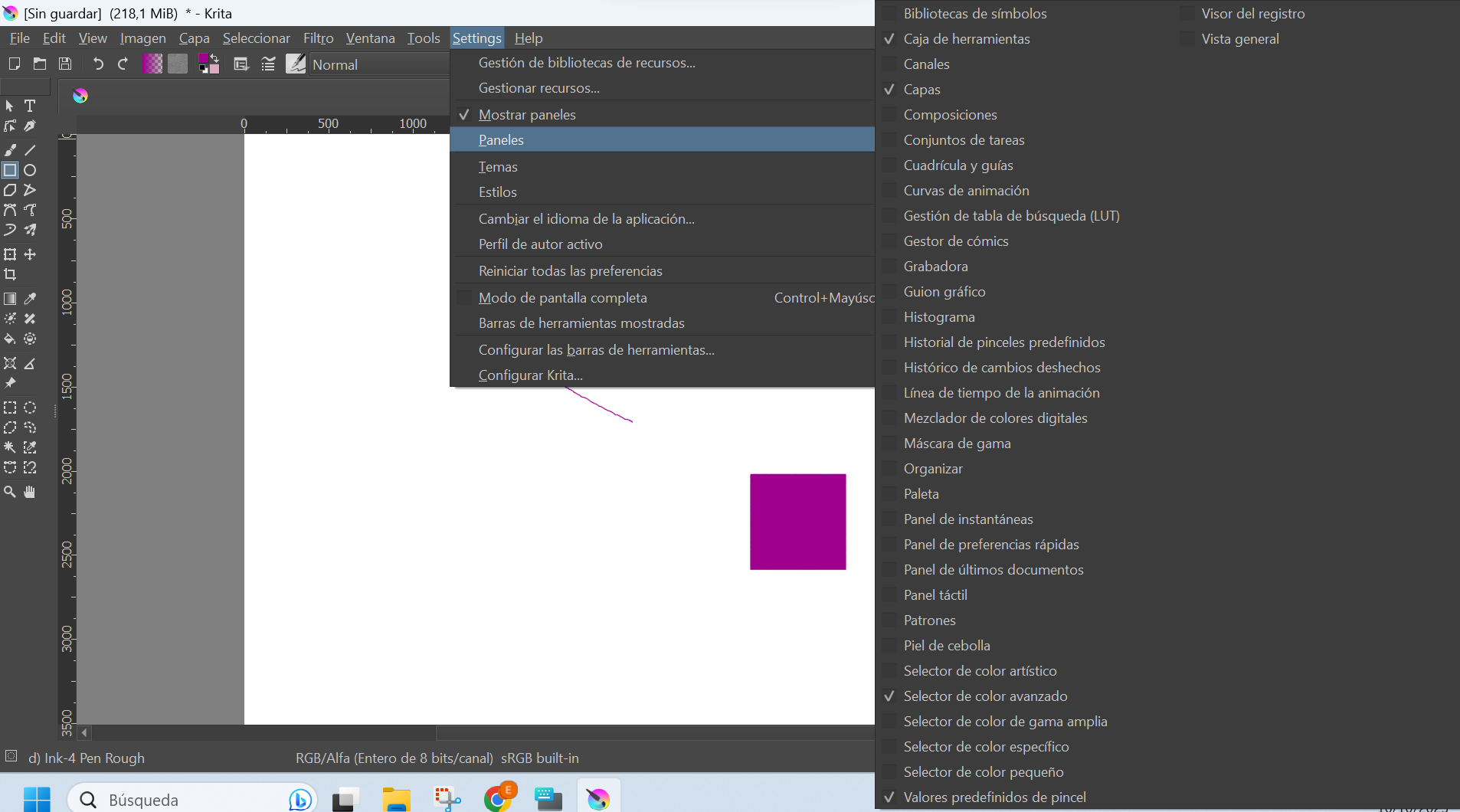Screen dimensions: 1460x812
Task: Open the Ventana menu
Action: [371, 38]
